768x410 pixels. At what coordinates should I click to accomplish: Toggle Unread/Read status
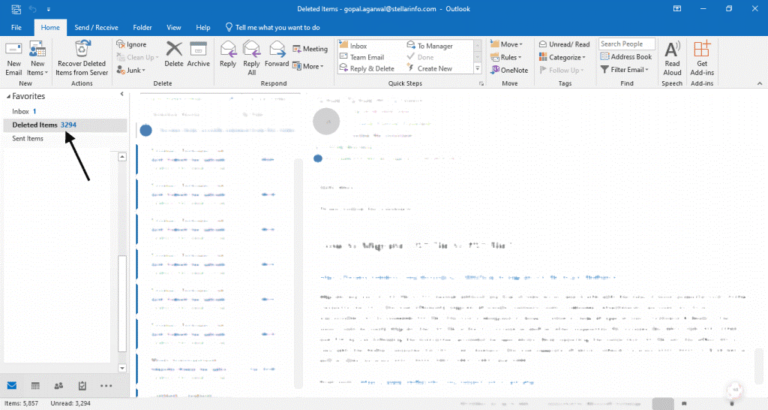[x=564, y=44]
